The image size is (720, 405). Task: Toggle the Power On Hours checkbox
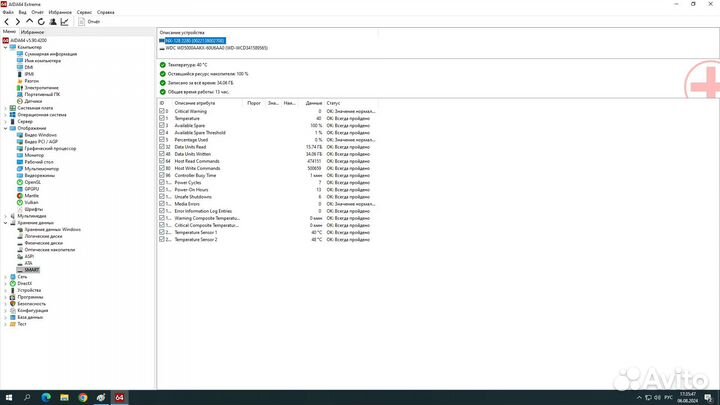(163, 189)
